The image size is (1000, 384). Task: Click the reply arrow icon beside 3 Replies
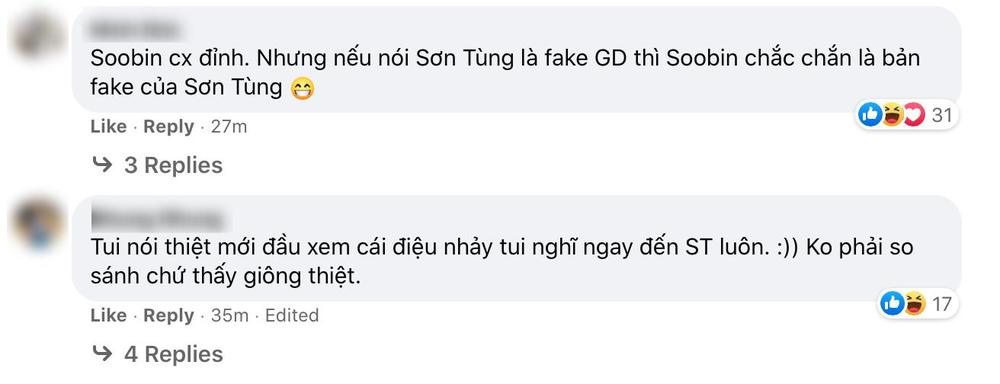click(103, 165)
